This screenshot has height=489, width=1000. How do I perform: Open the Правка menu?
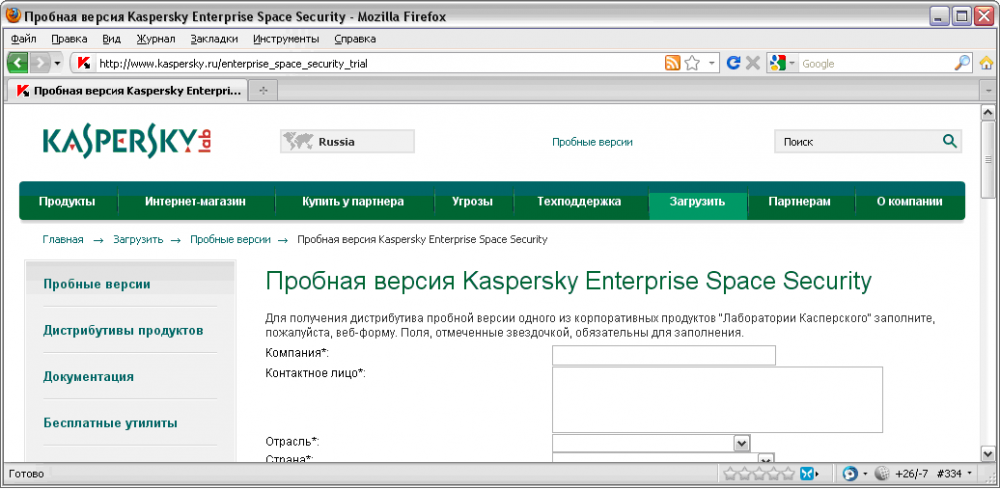tap(70, 38)
